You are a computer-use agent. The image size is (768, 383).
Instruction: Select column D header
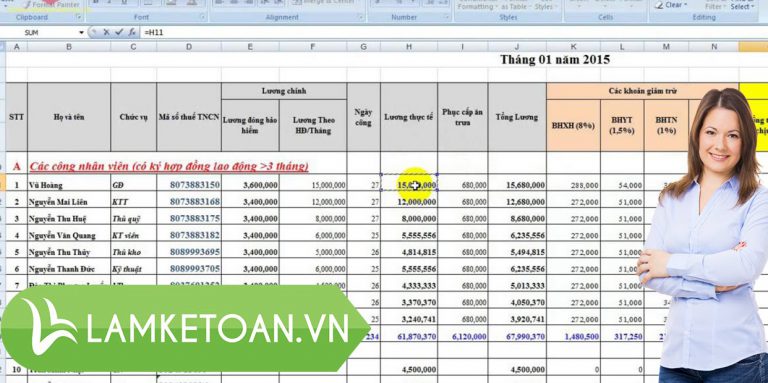pos(189,47)
